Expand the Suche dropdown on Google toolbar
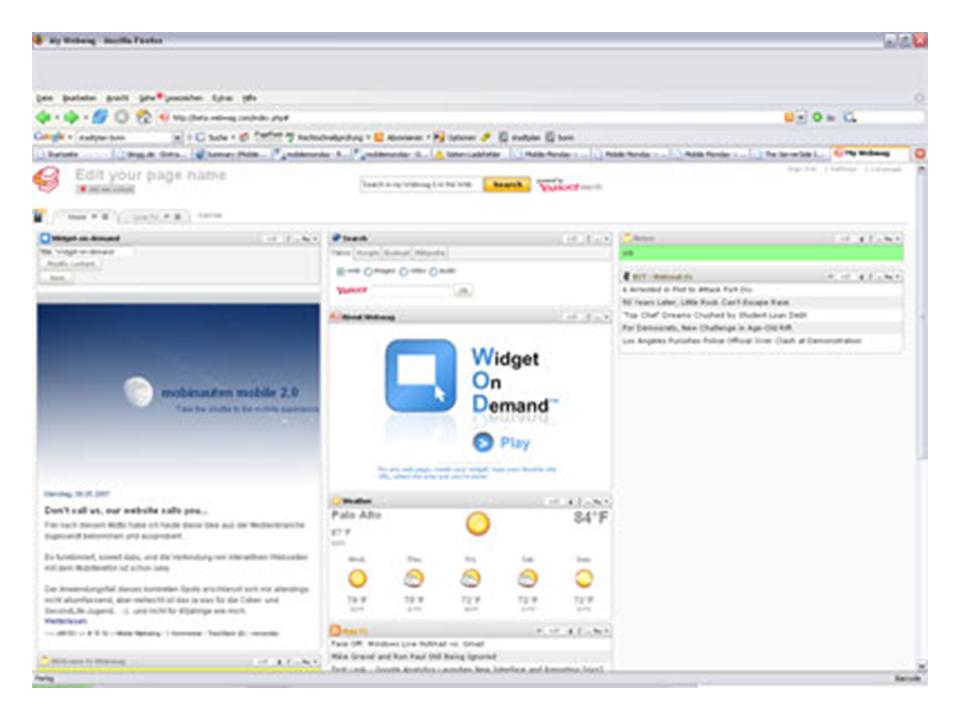960x720 pixels. (233, 137)
